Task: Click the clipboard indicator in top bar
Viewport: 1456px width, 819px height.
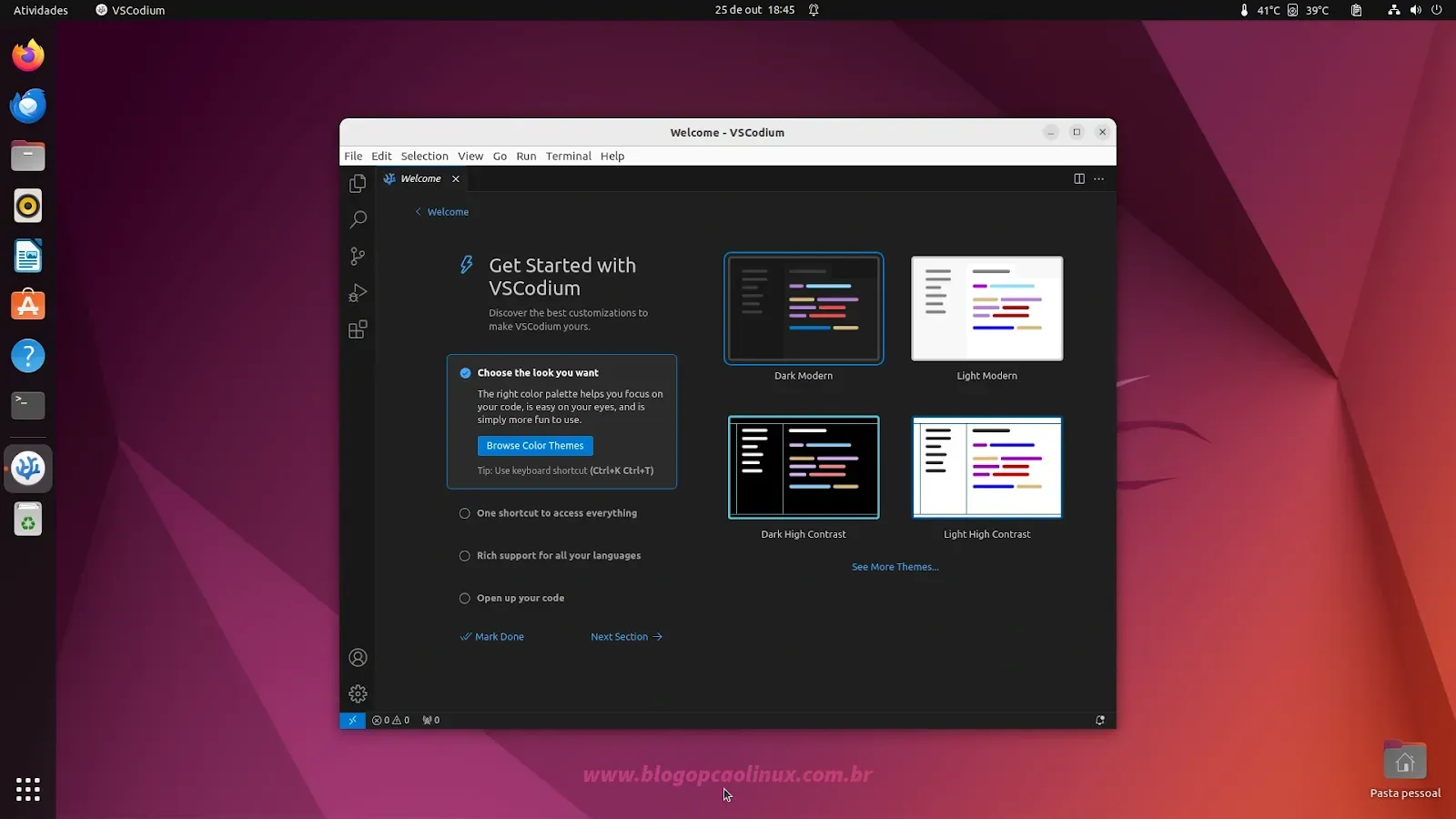Action: coord(1357,10)
